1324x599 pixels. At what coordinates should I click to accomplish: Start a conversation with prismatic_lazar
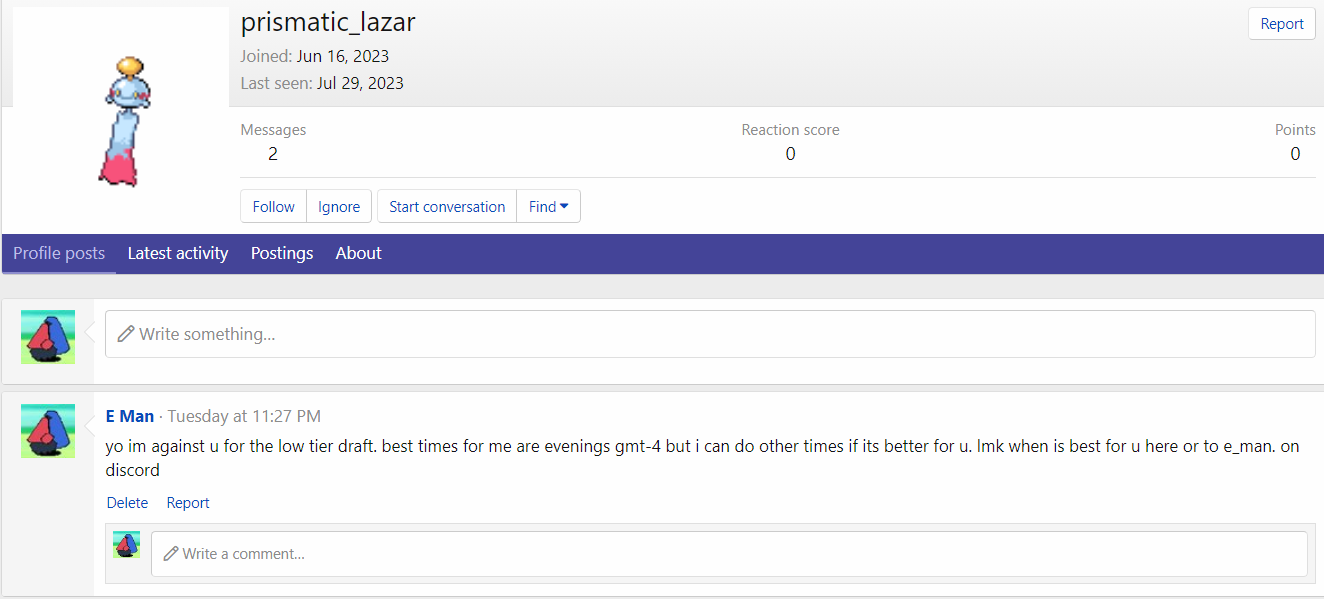pyautogui.click(x=447, y=206)
